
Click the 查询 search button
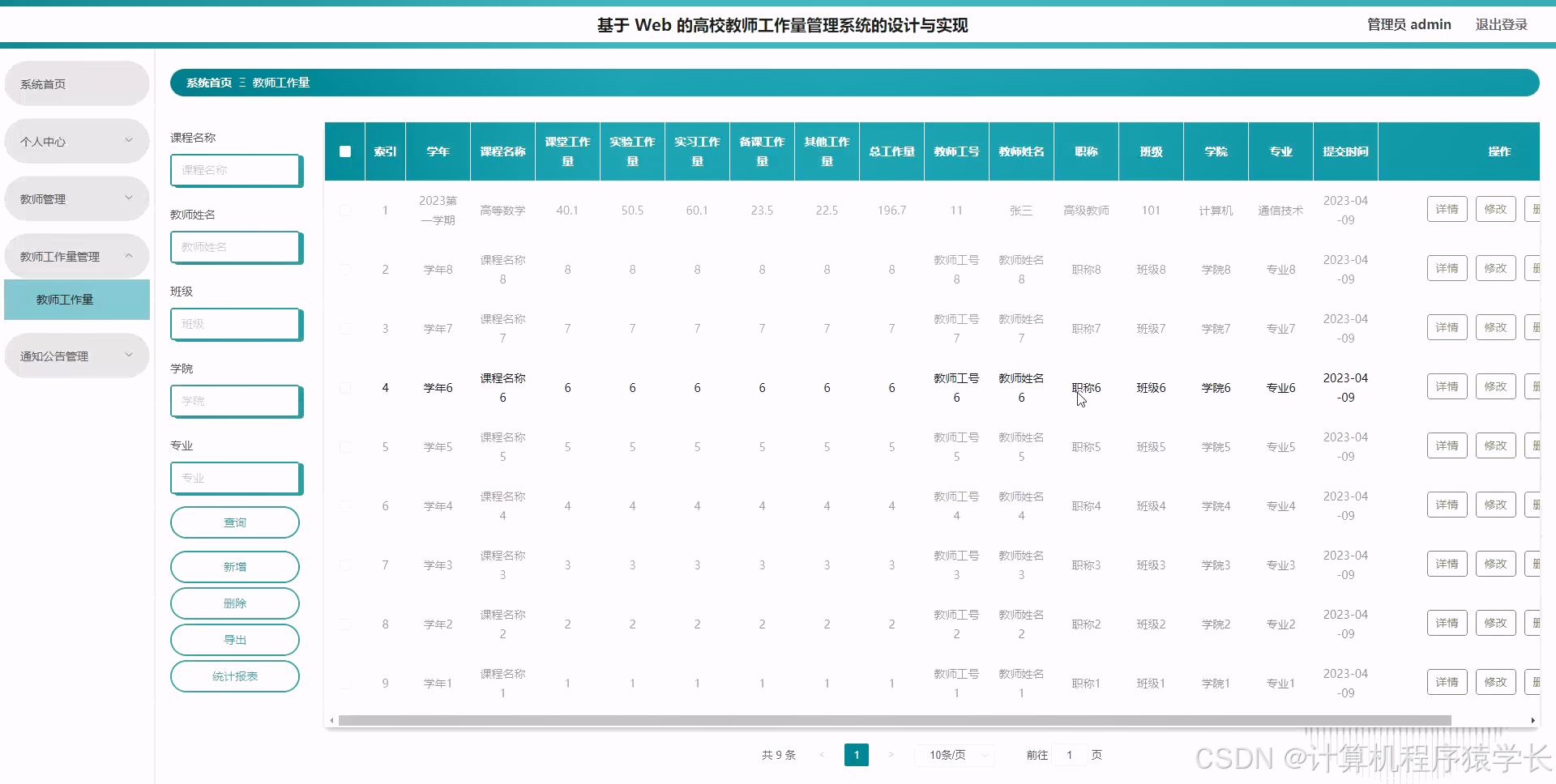click(234, 522)
